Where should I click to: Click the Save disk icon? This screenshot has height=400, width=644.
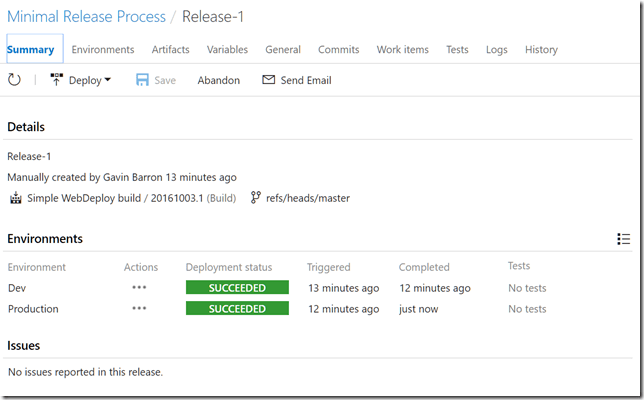pyautogui.click(x=142, y=80)
